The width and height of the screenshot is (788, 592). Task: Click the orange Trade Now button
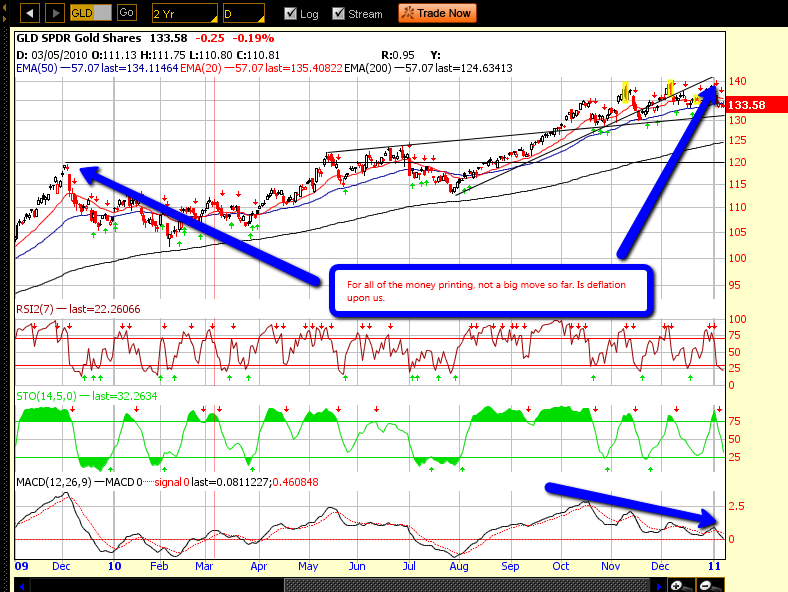(437, 13)
